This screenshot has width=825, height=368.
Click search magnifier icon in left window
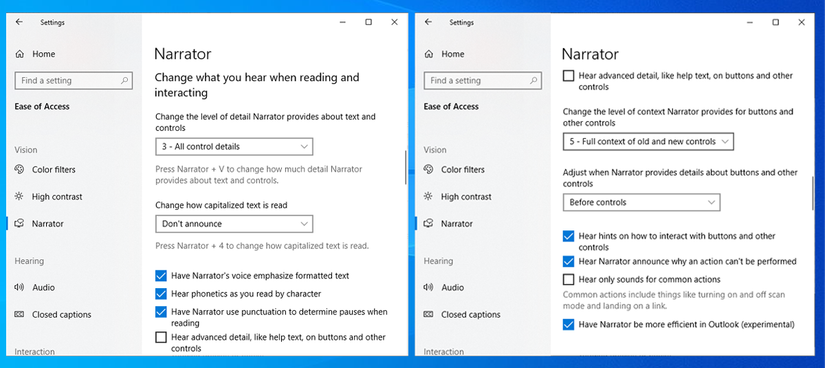tap(124, 81)
